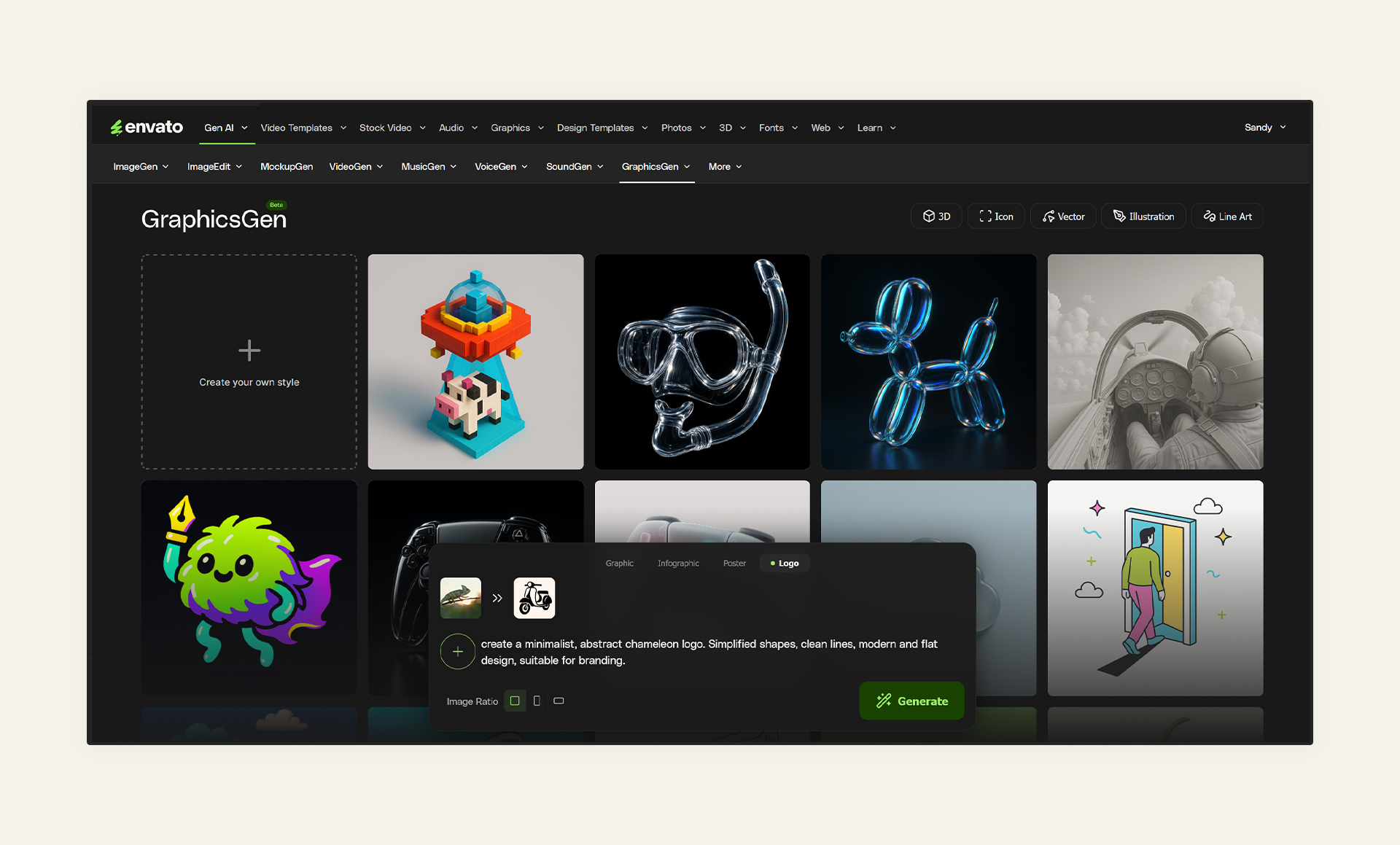Open the ImageGen dropdown
1400x845 pixels.
(x=141, y=167)
